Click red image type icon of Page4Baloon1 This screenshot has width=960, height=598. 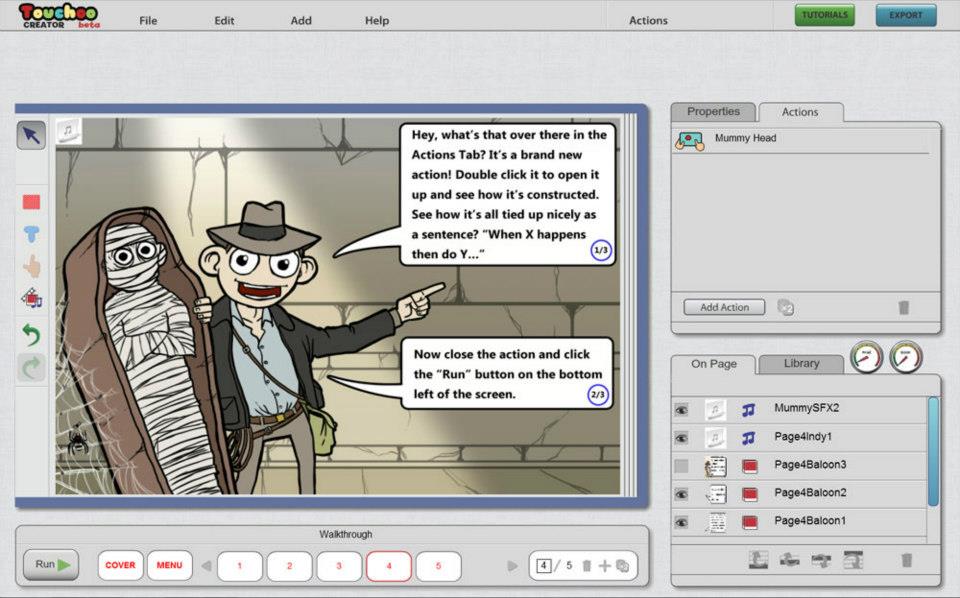(749, 522)
